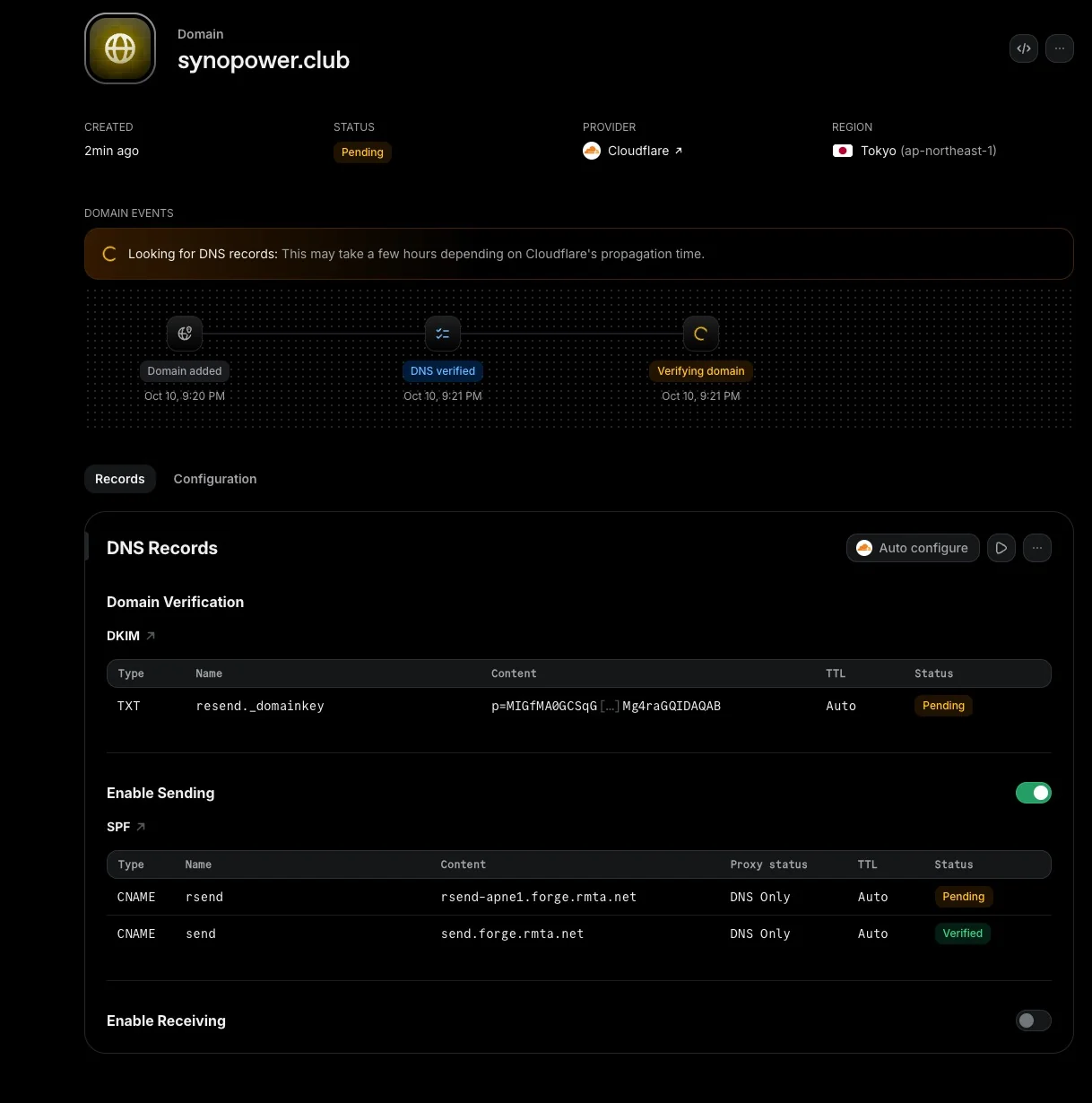
Task: Copy the send.forge.rmta.net content value
Action: 512,934
